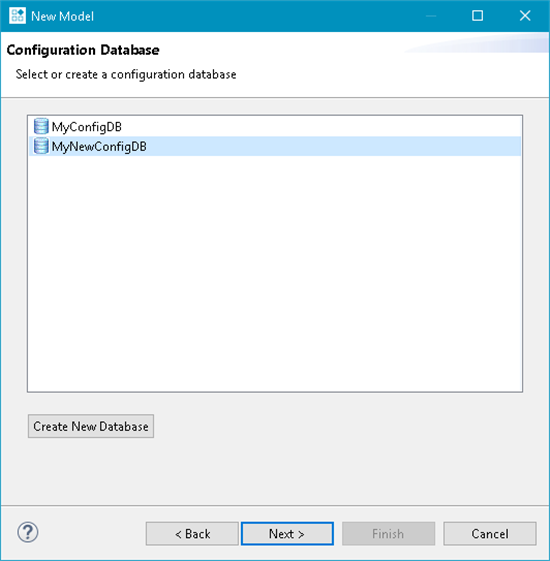Go to previous page with Back button
Screen dimensions: 550x561
click(192, 534)
